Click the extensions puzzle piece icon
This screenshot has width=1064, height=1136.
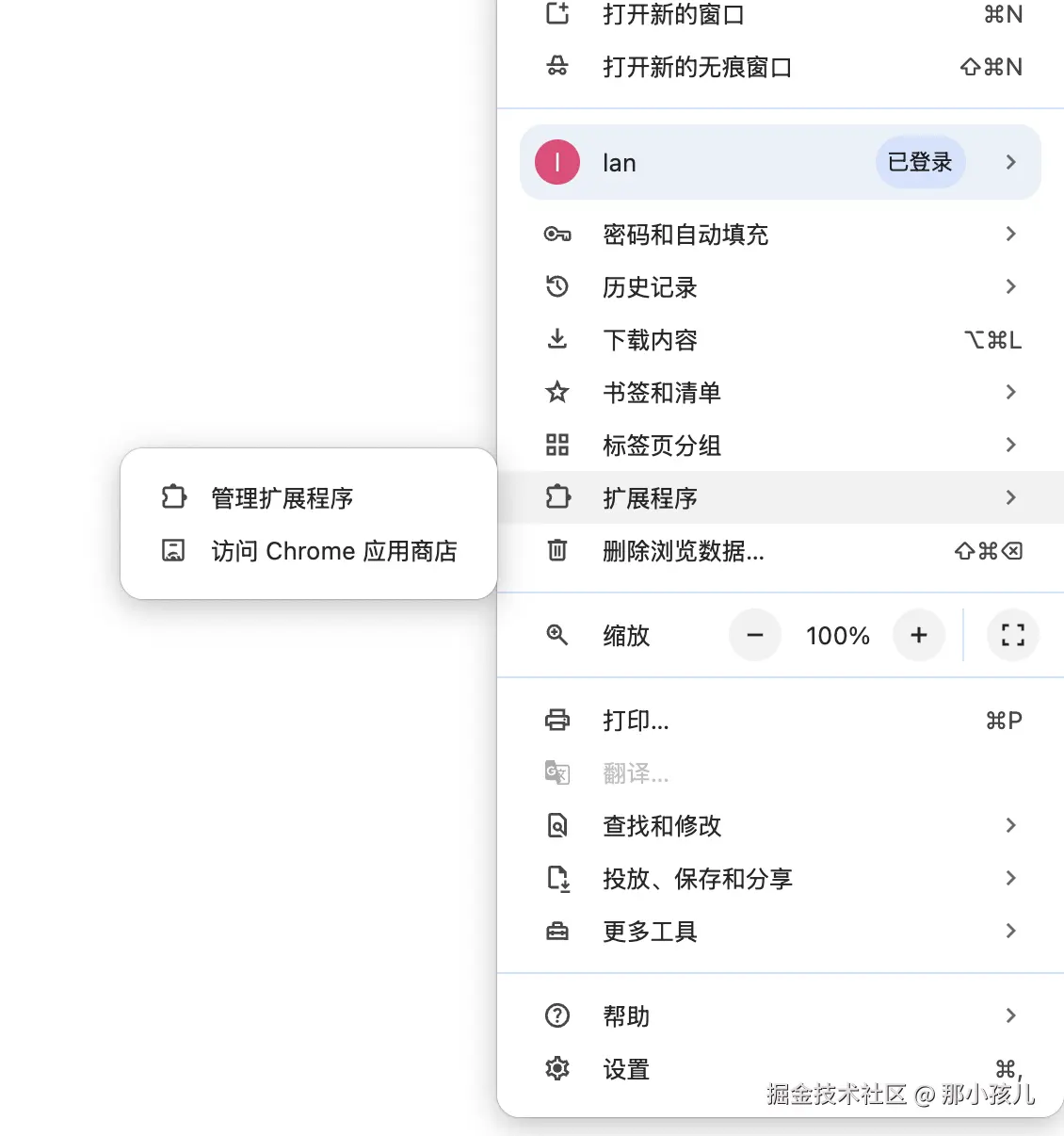tap(557, 497)
